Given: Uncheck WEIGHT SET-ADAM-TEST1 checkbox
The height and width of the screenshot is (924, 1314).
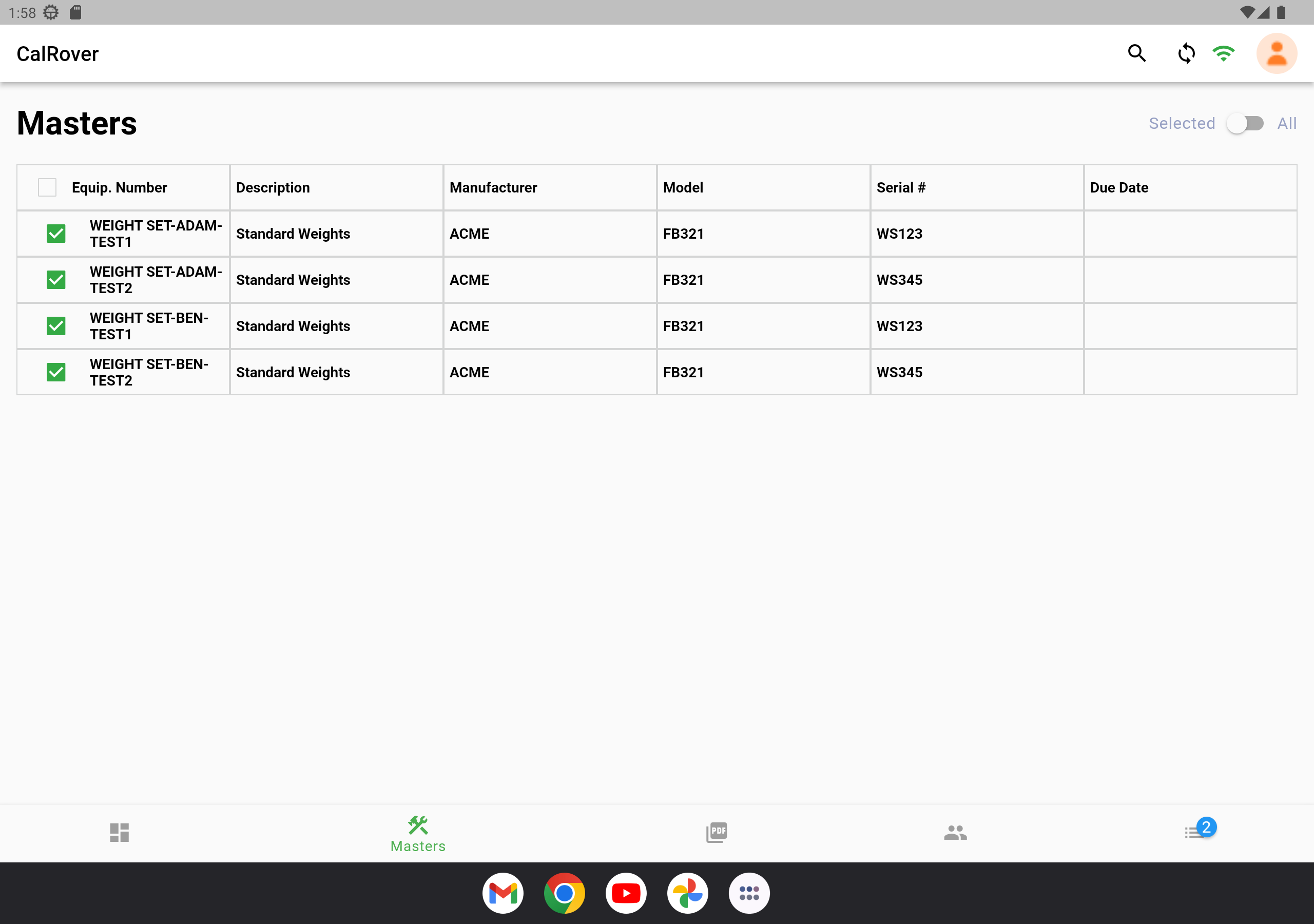Looking at the screenshot, I should 56,234.
